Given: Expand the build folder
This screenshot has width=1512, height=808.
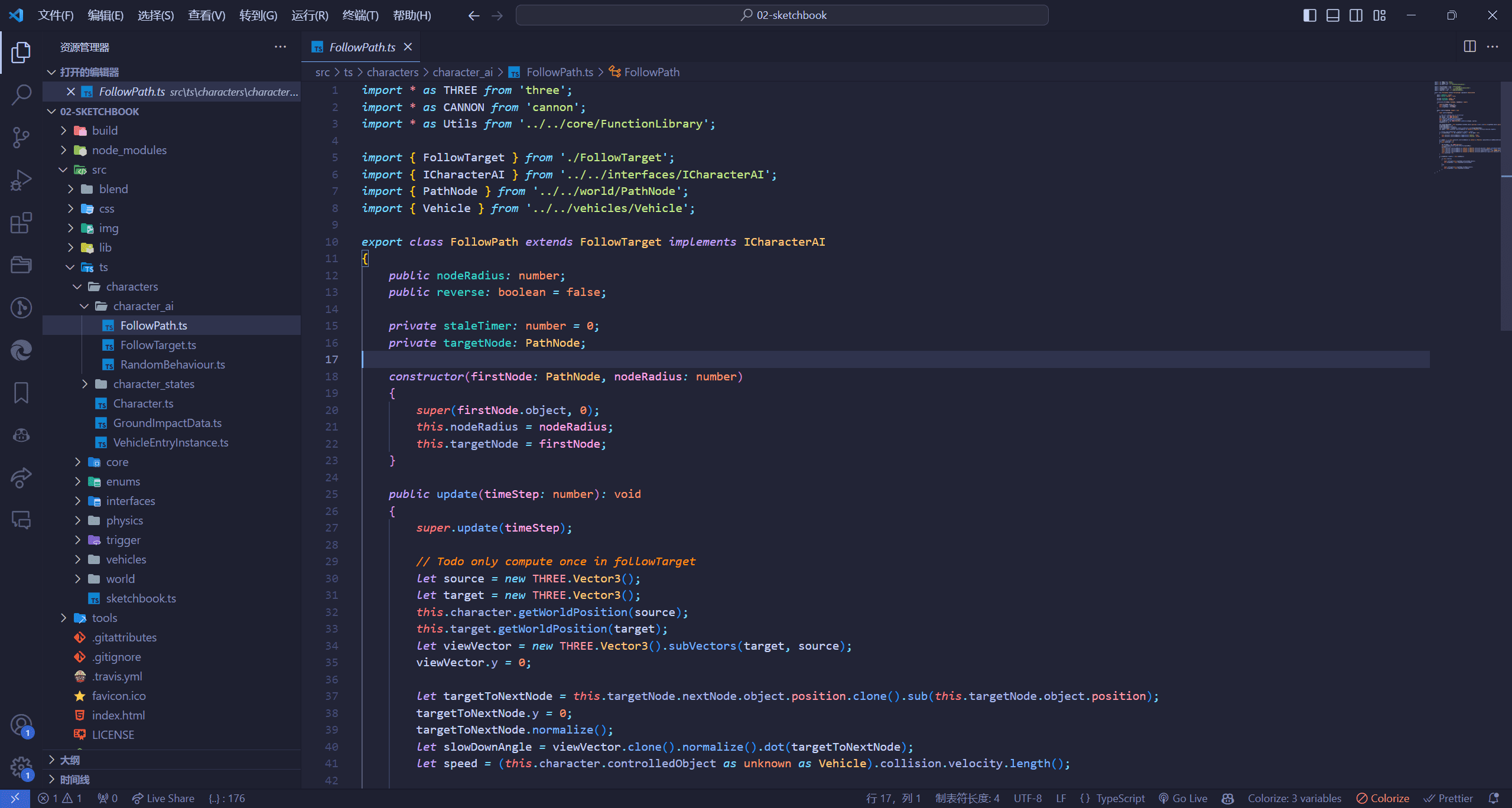Looking at the screenshot, I should [63, 131].
